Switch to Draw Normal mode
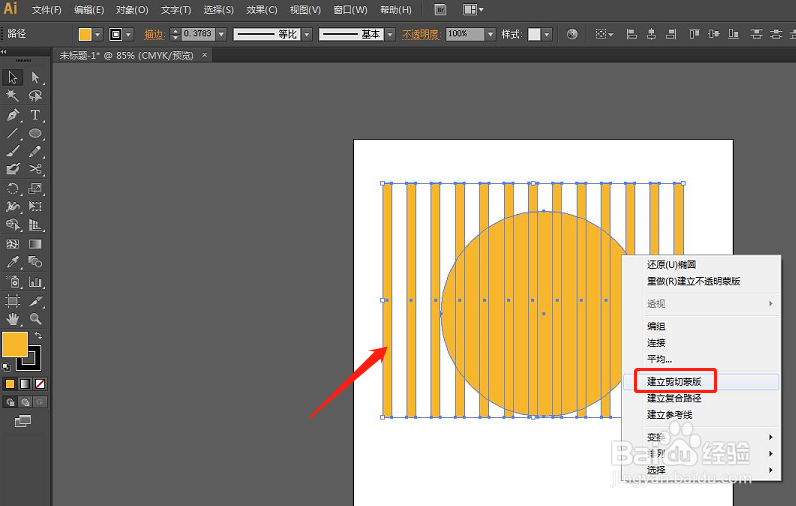 pos(10,402)
